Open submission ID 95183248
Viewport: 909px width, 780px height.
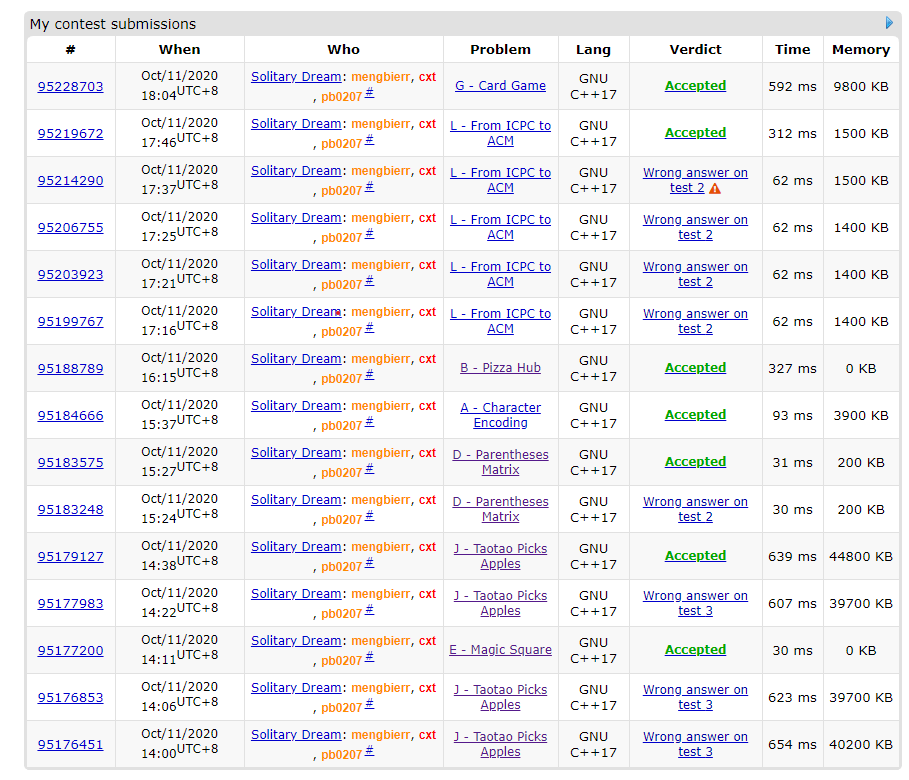(70, 509)
